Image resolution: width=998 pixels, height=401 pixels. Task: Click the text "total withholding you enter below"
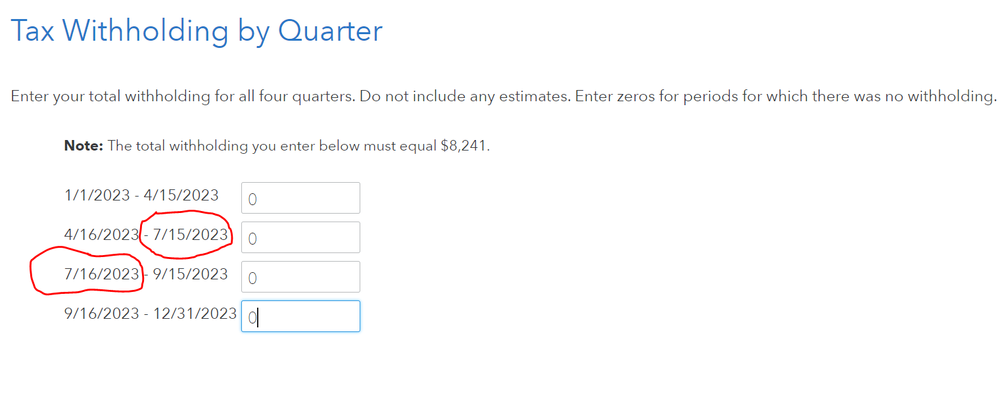tap(255, 146)
